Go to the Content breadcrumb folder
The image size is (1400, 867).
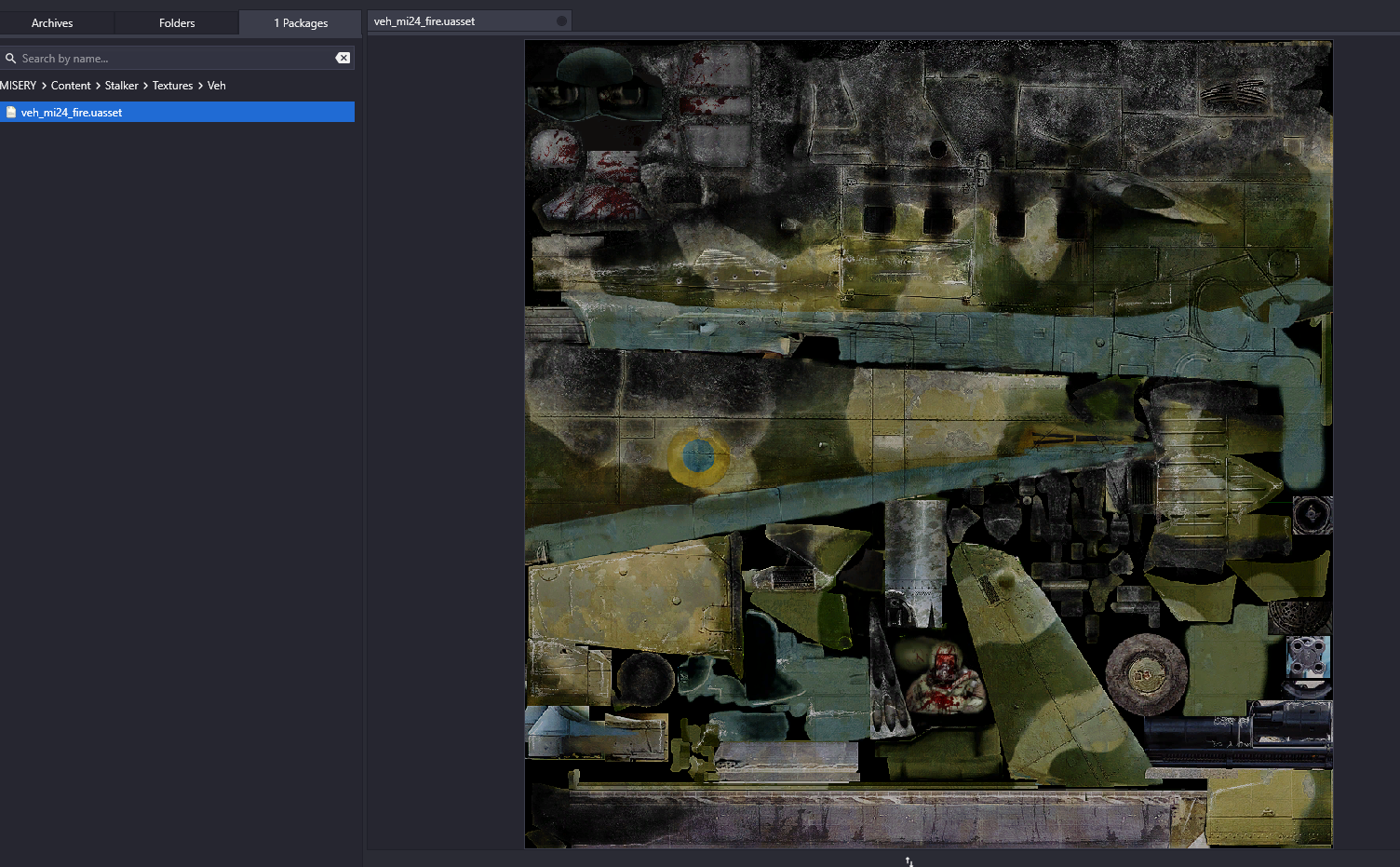click(x=71, y=86)
